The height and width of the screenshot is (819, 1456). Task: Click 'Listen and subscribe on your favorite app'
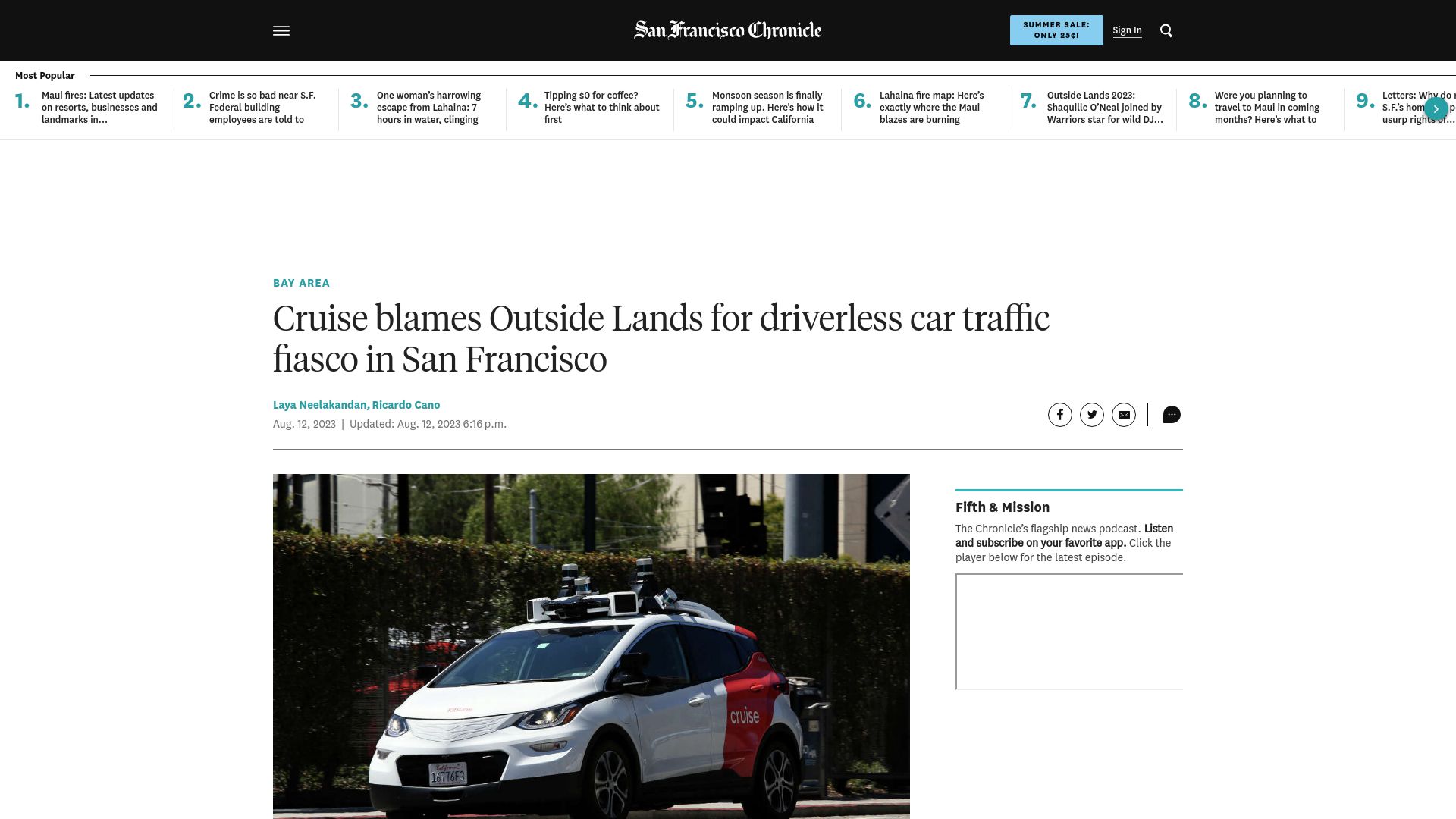pyautogui.click(x=1063, y=535)
